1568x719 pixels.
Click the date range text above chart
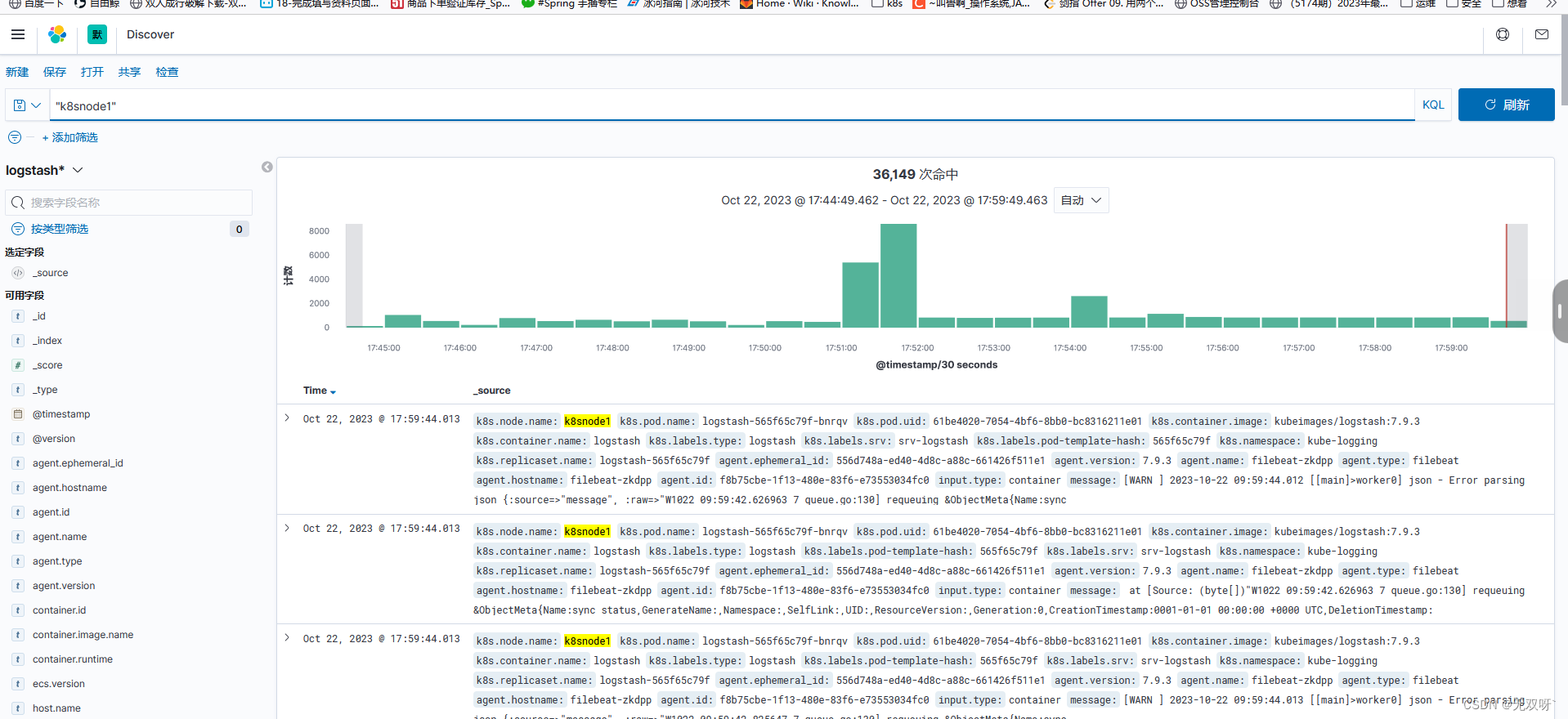coord(884,200)
